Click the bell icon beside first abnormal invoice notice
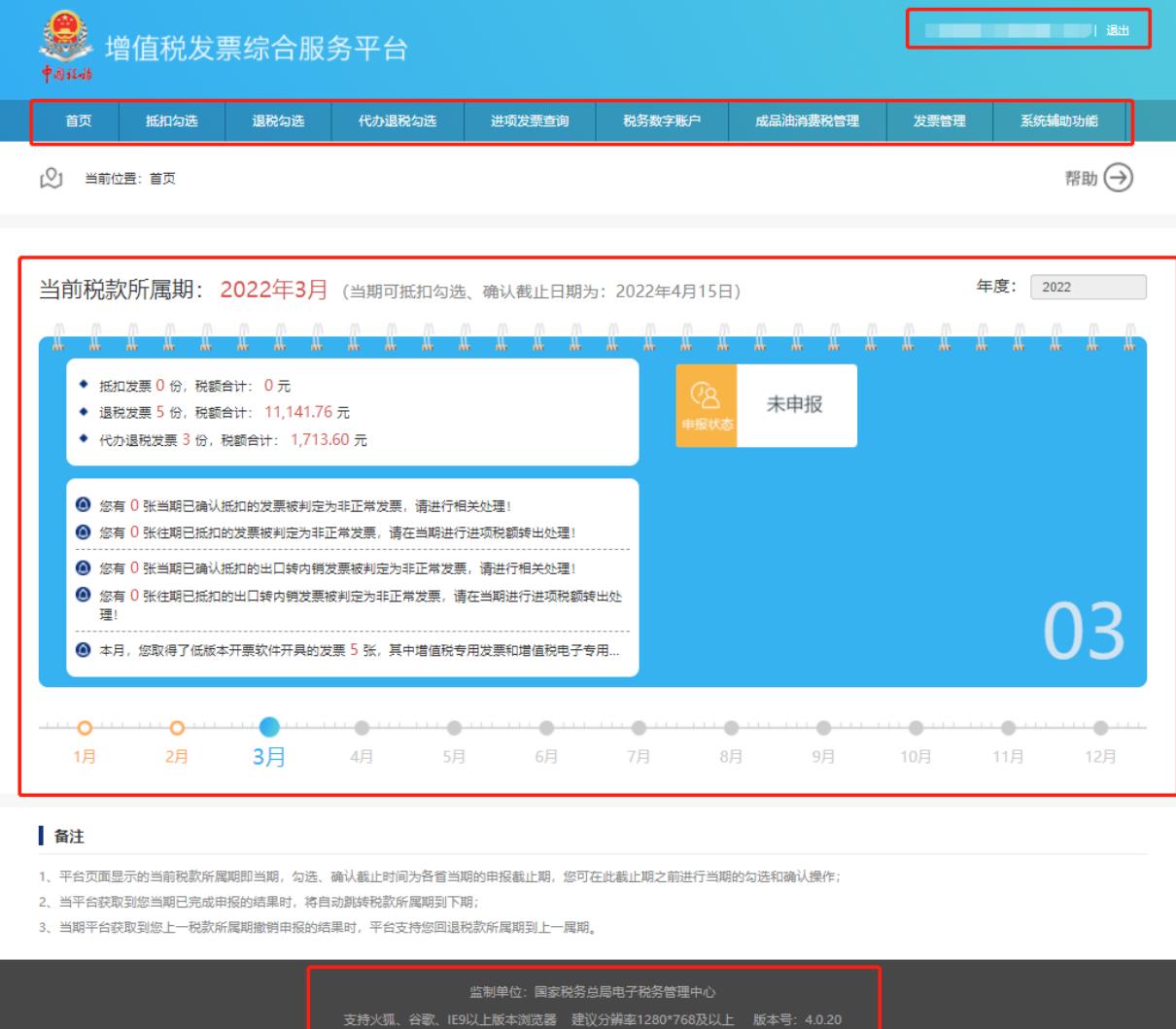 tap(83, 506)
